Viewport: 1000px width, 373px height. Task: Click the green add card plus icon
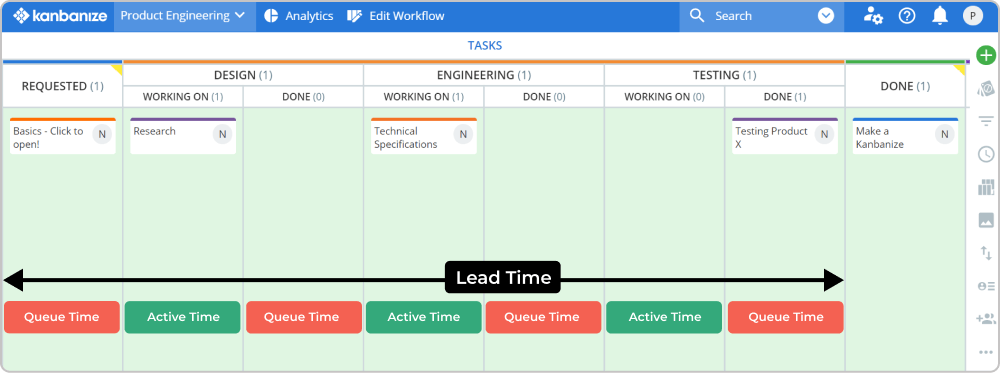pos(986,55)
